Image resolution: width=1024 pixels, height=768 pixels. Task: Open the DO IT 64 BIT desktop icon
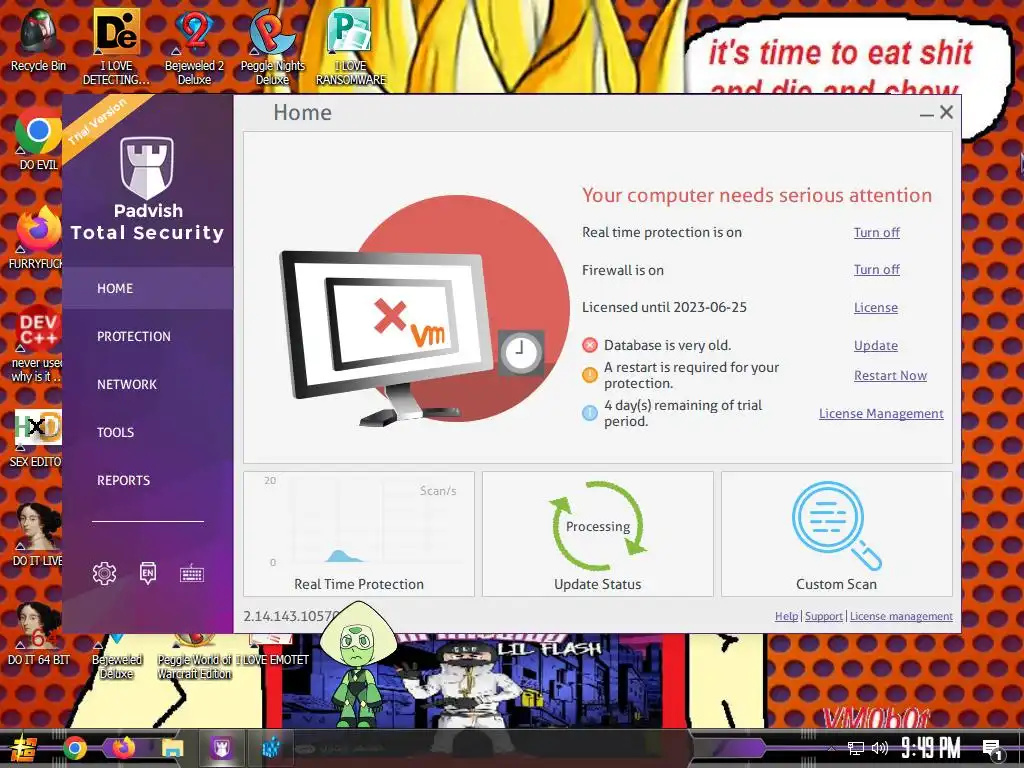point(38,633)
